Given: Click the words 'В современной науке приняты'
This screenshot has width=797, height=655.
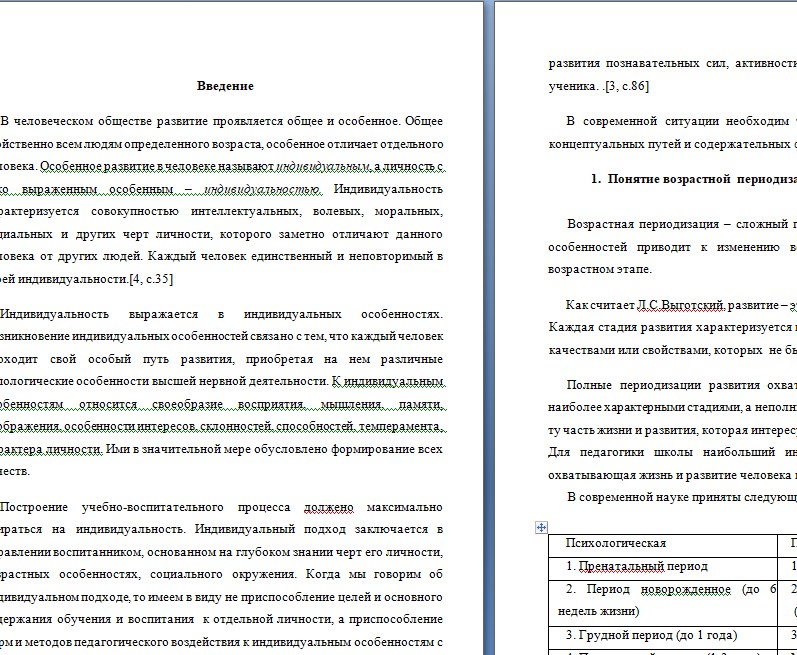Looking at the screenshot, I should point(654,497).
